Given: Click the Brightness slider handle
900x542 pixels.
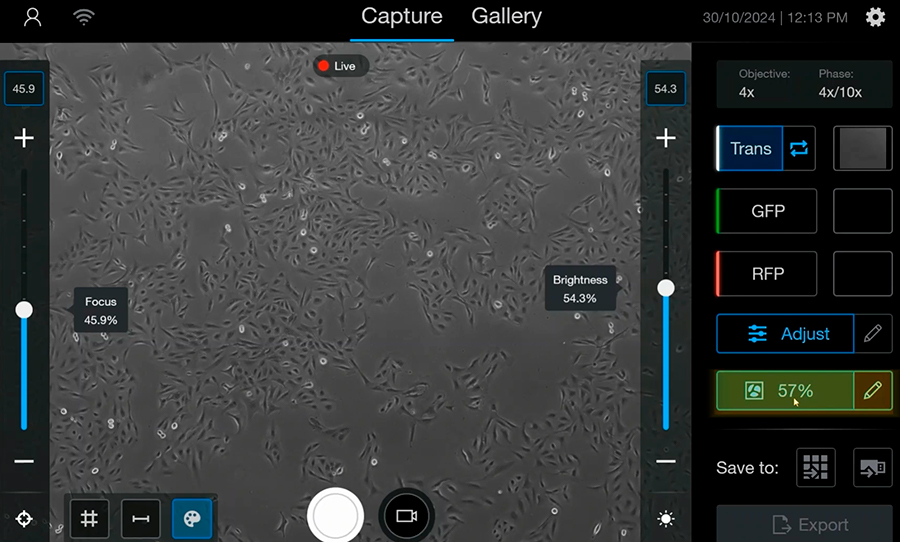Looking at the screenshot, I should point(665,288).
